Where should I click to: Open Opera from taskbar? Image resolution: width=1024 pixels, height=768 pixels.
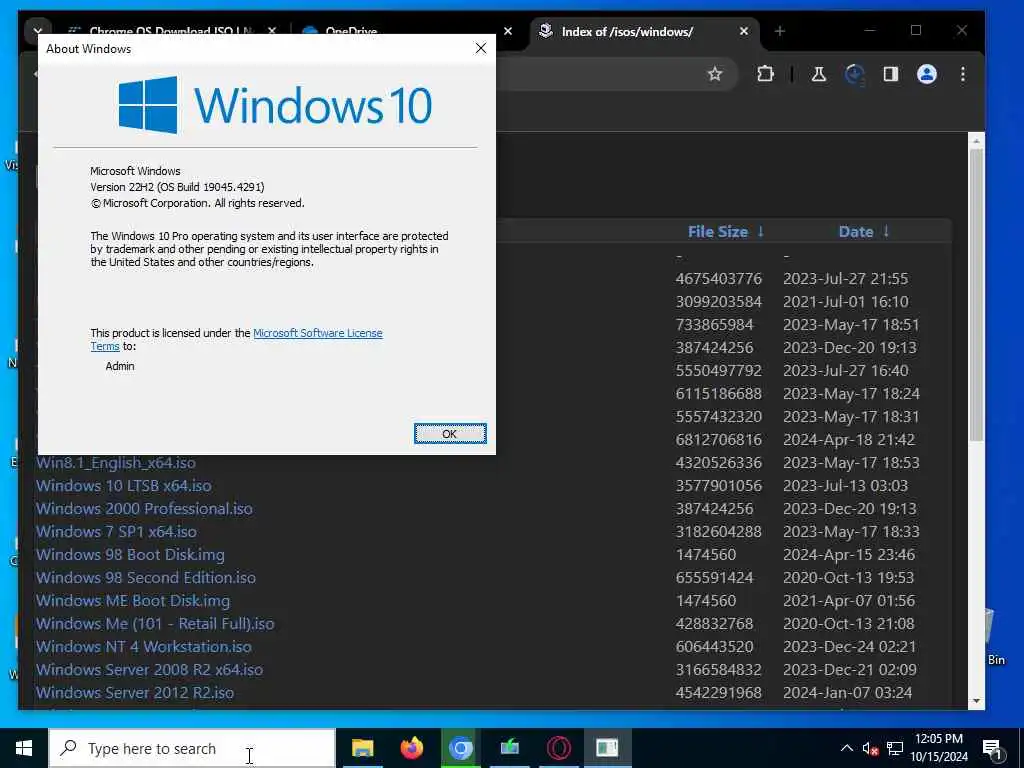(x=559, y=748)
